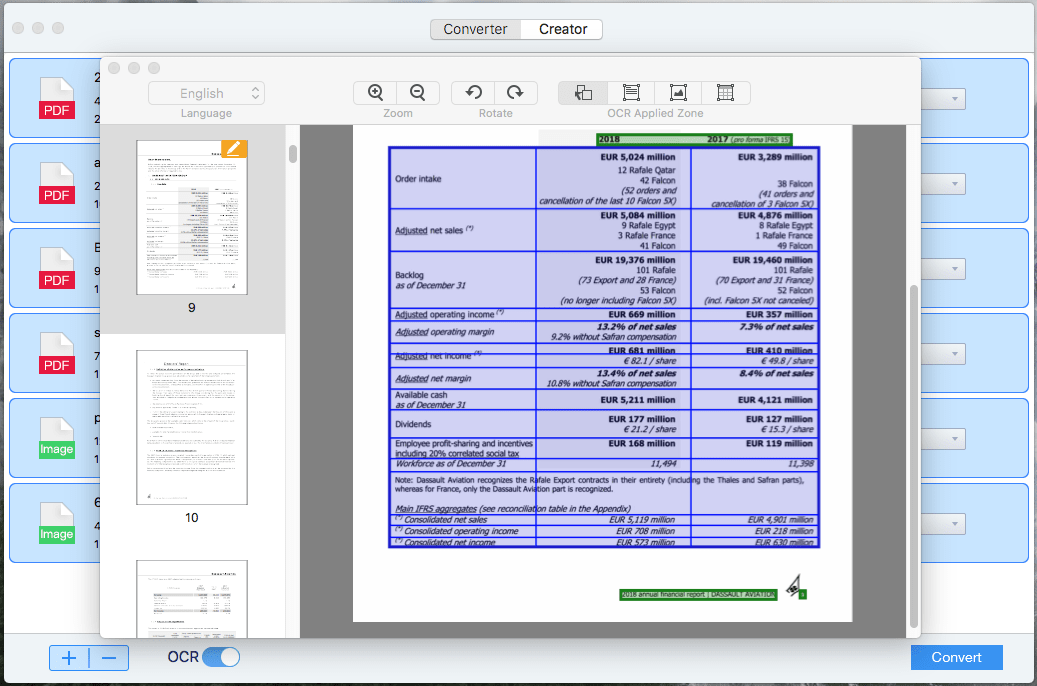Click the pencil edit icon on page 9 thumbnail
The height and width of the screenshot is (686, 1037).
coord(234,147)
